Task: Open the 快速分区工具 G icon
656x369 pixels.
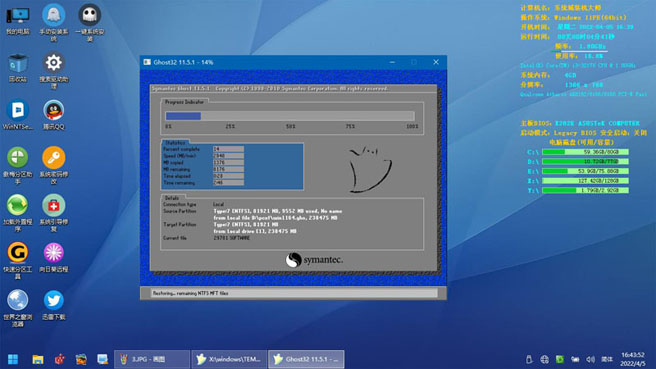Action: pos(18,260)
